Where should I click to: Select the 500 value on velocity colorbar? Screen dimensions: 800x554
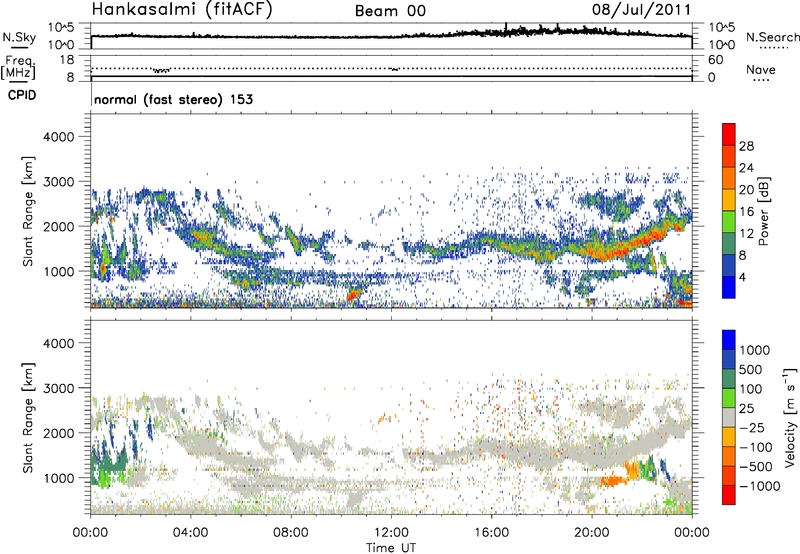coord(751,369)
